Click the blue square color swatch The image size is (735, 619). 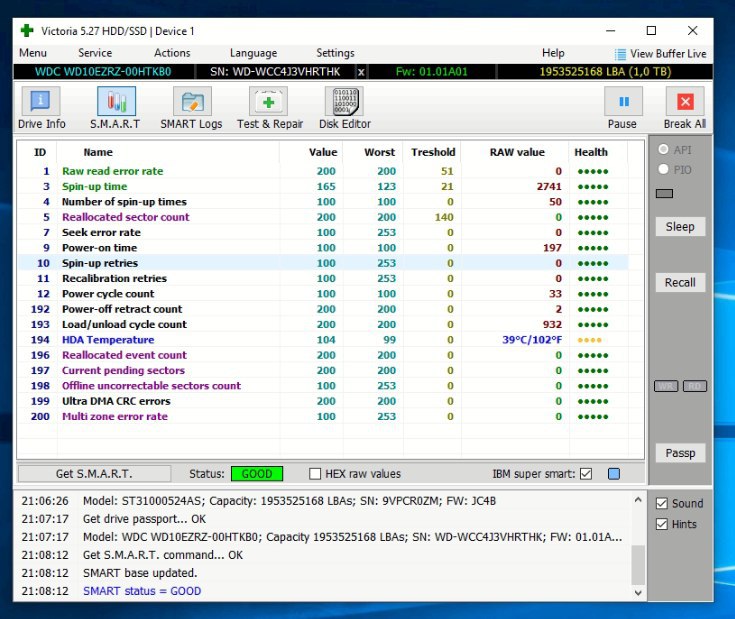[614, 474]
